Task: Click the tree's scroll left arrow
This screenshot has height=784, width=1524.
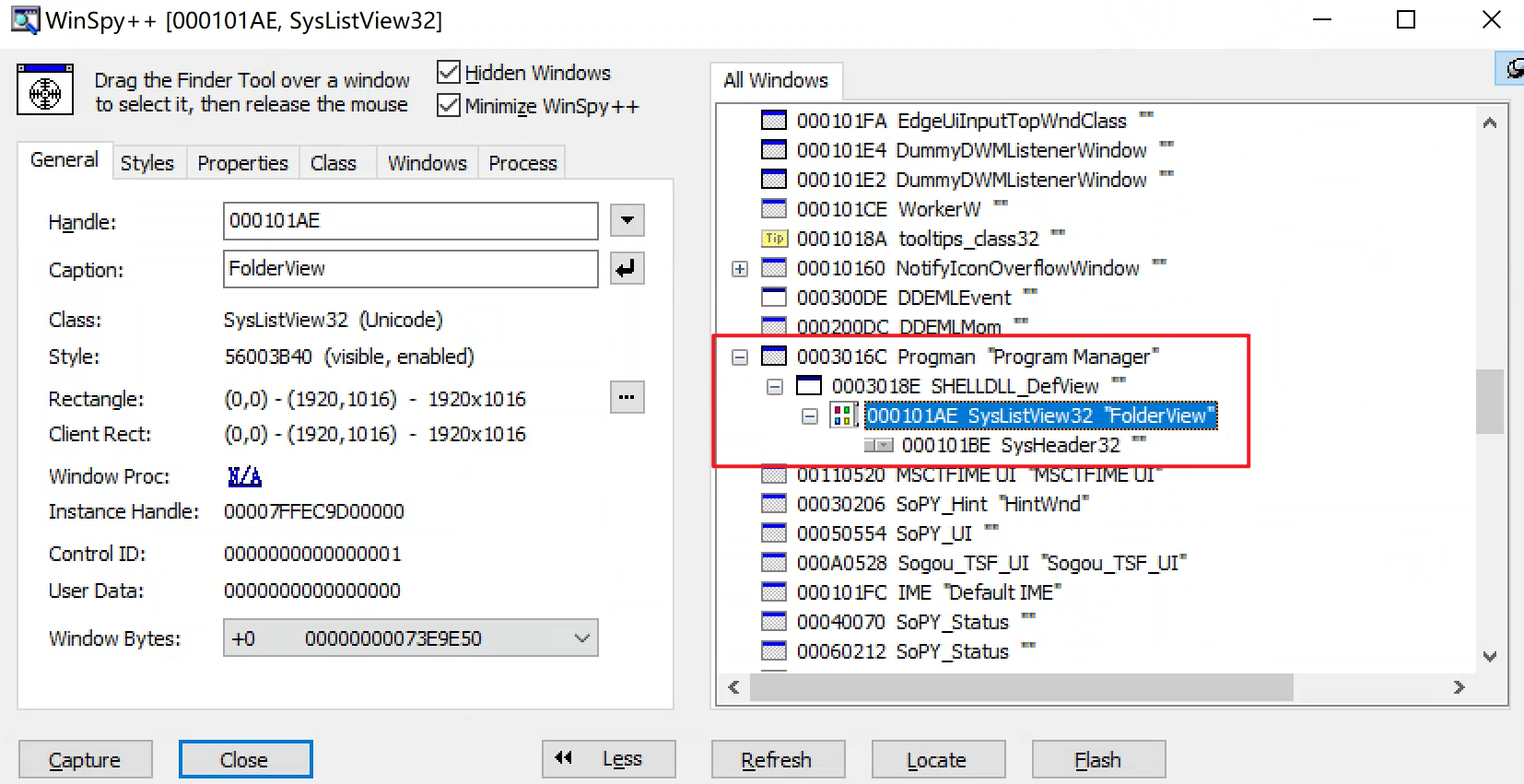Action: pyautogui.click(x=734, y=687)
